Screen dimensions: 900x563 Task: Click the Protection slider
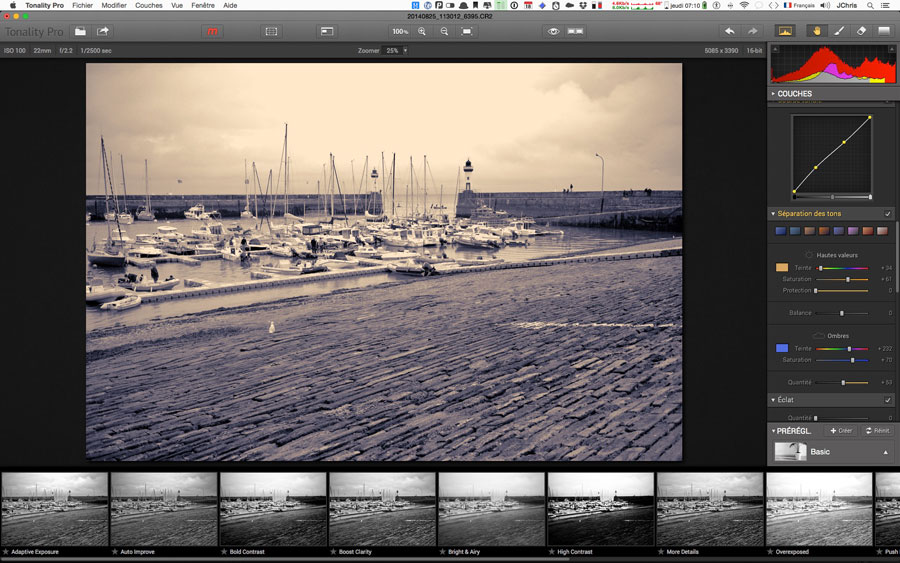(x=842, y=291)
